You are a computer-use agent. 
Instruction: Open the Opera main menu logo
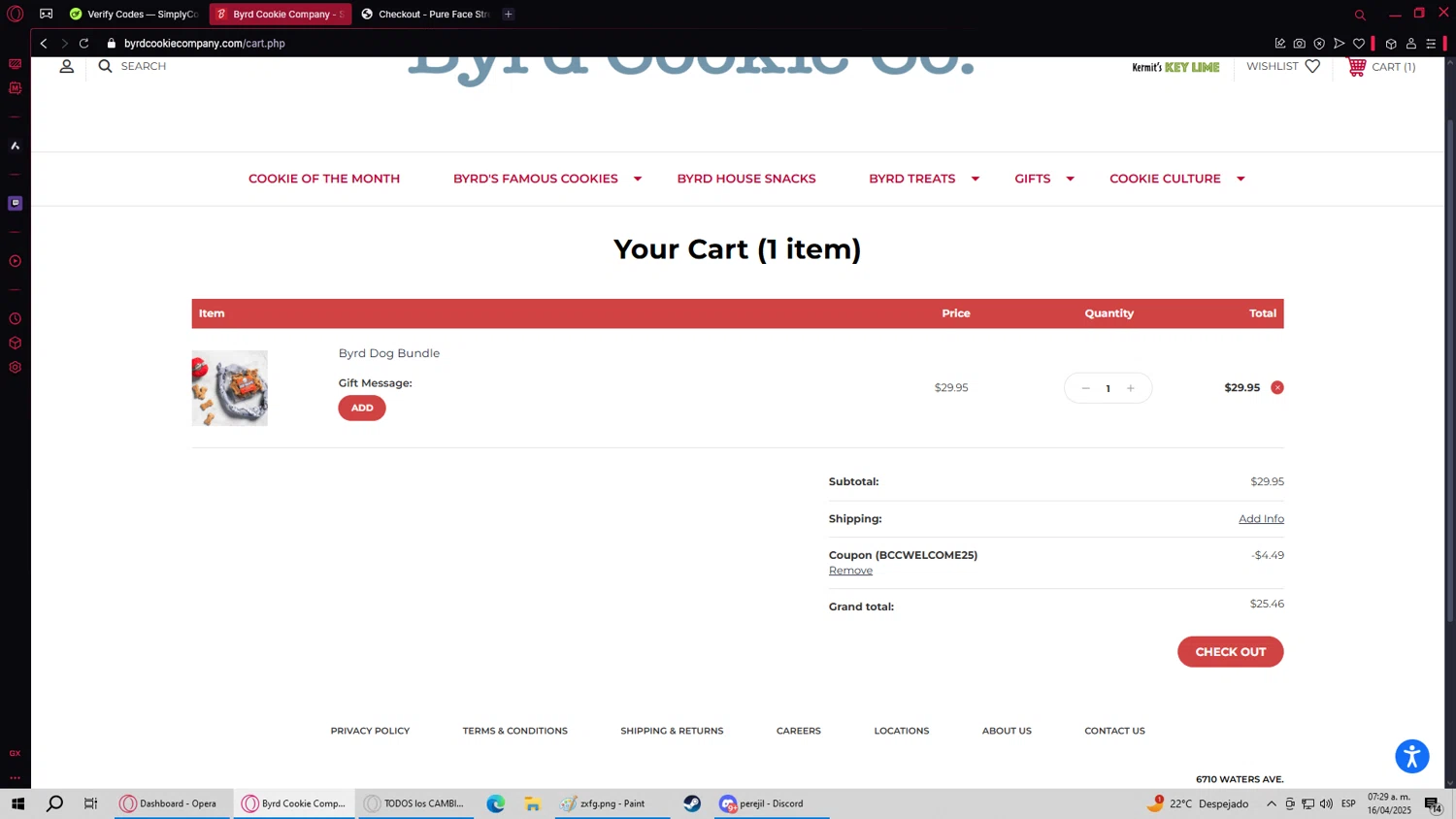coord(15,14)
